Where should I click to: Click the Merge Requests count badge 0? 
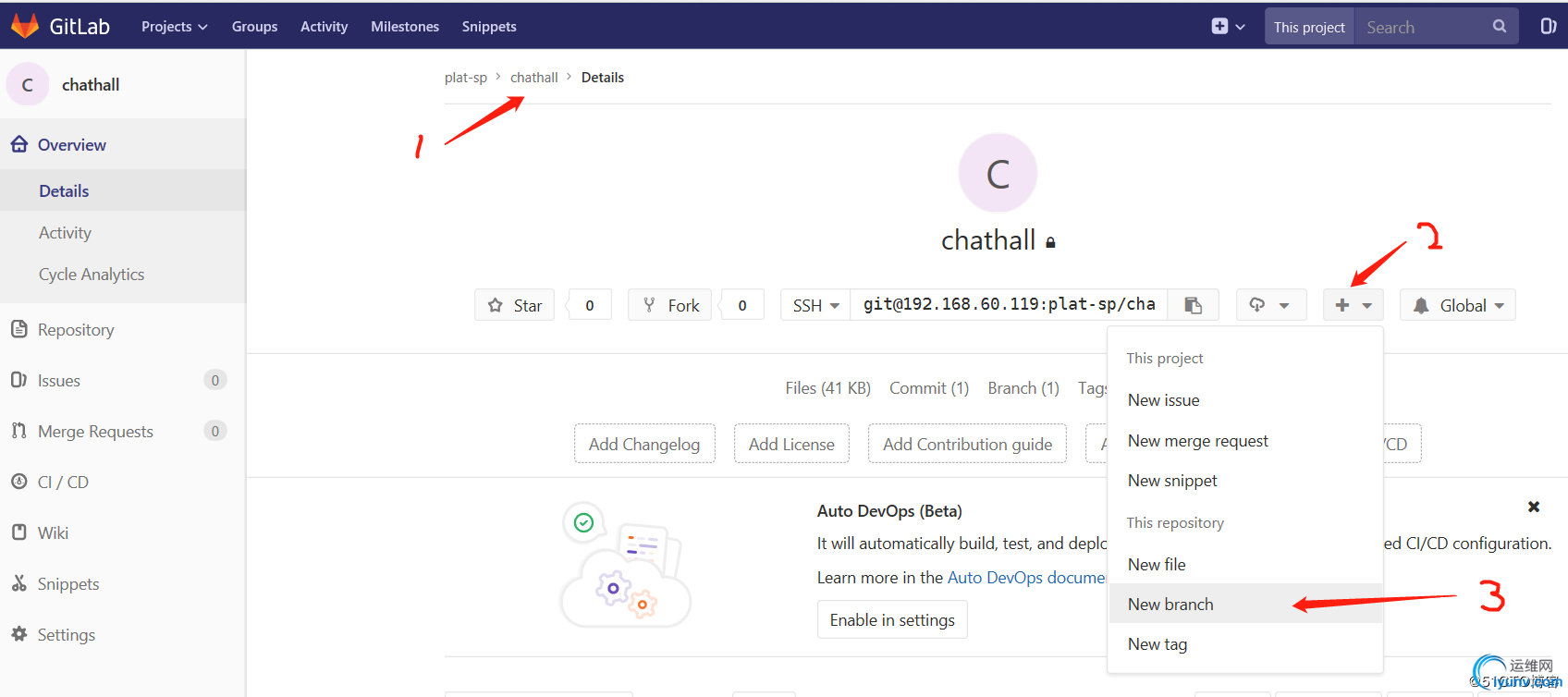215,431
